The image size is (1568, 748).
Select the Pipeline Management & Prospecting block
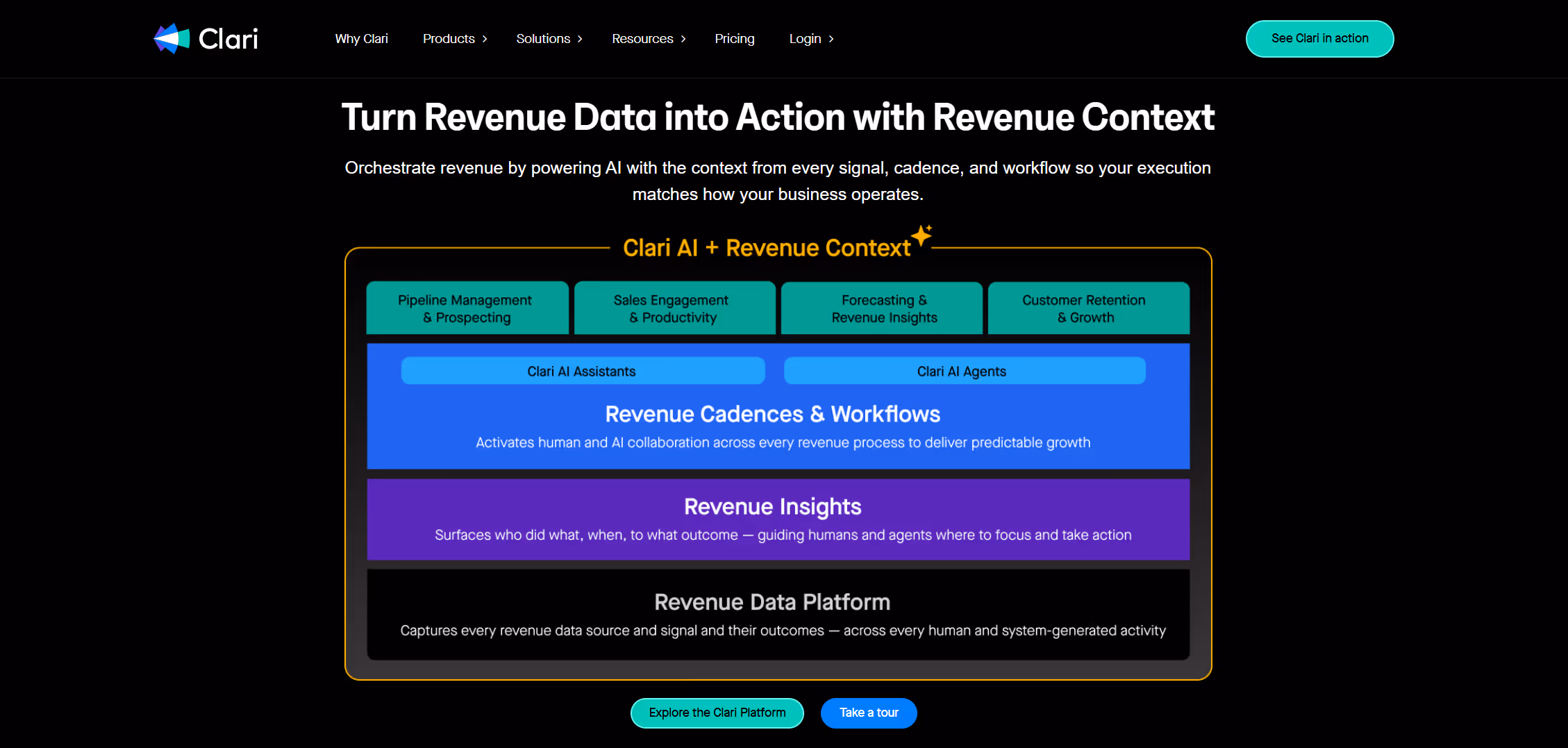tap(467, 308)
